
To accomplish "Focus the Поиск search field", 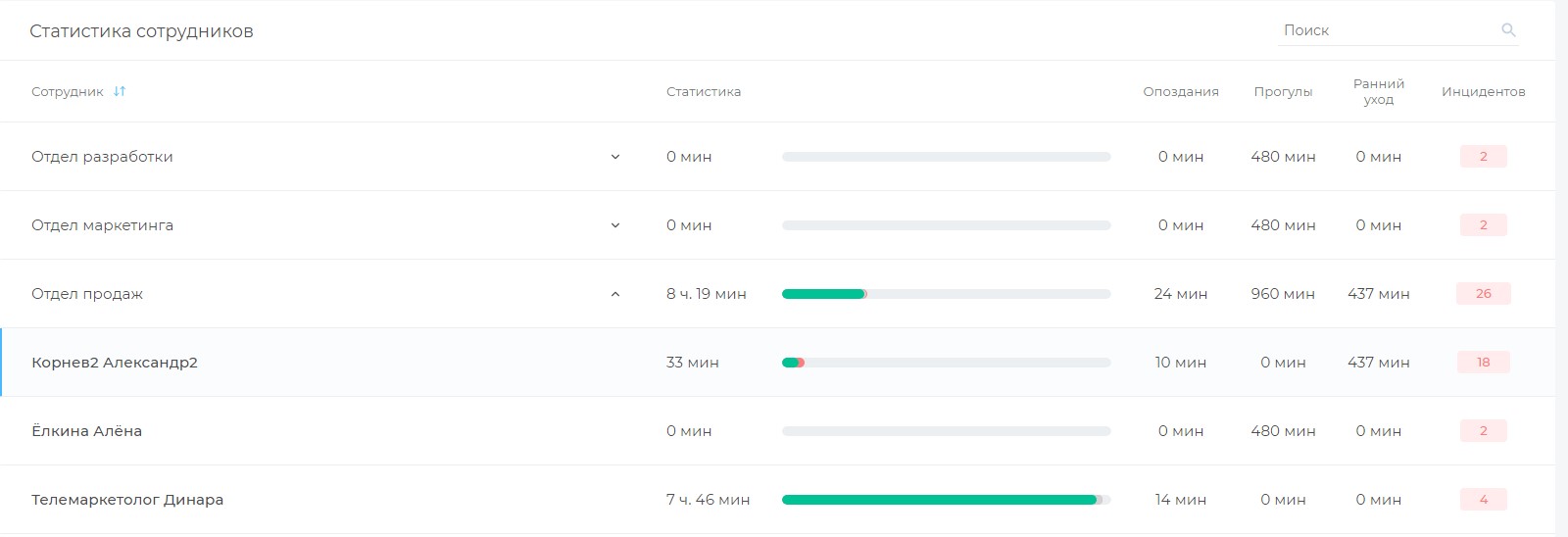I will pyautogui.click(x=1388, y=30).
